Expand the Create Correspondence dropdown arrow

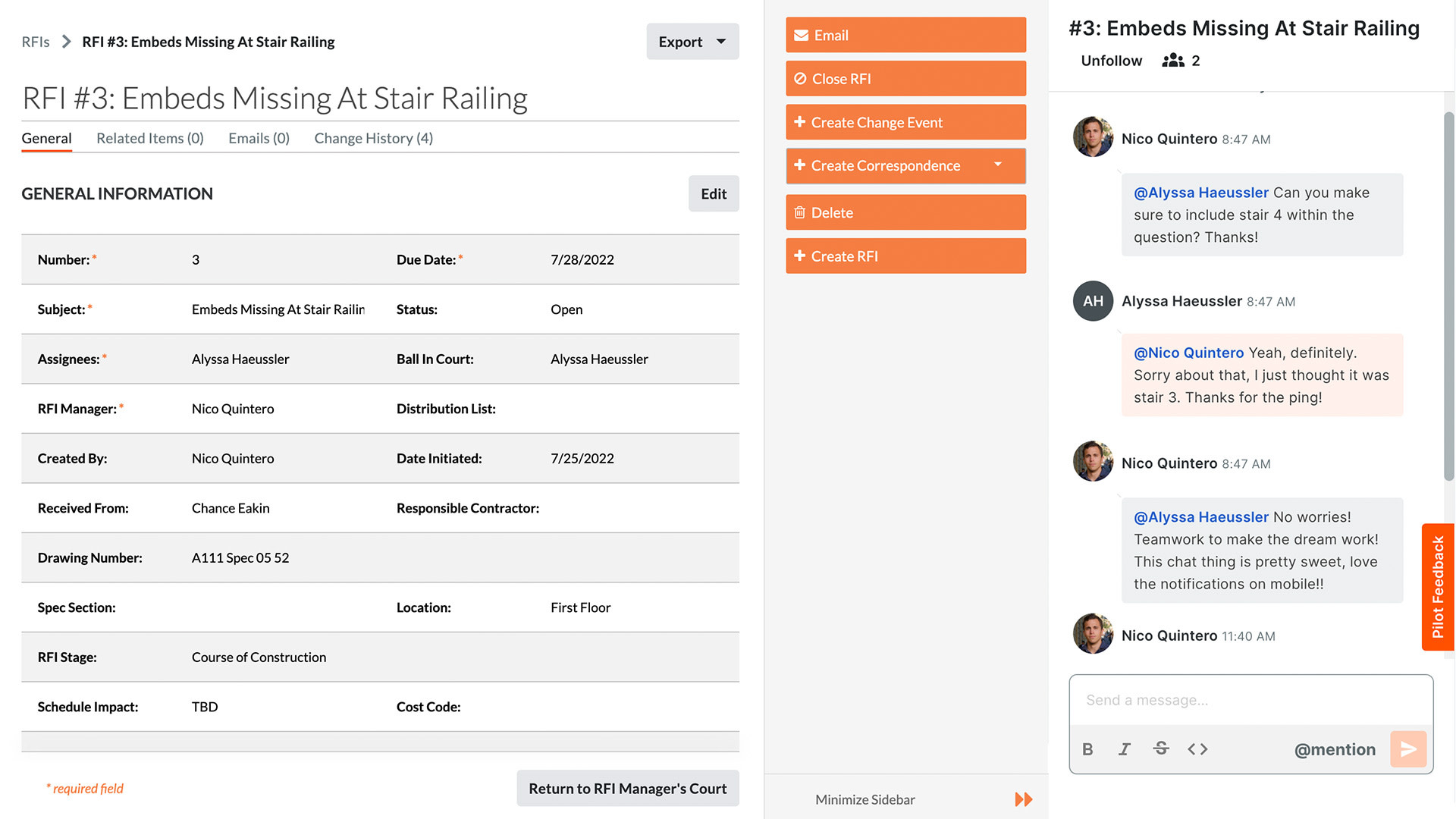(x=999, y=165)
